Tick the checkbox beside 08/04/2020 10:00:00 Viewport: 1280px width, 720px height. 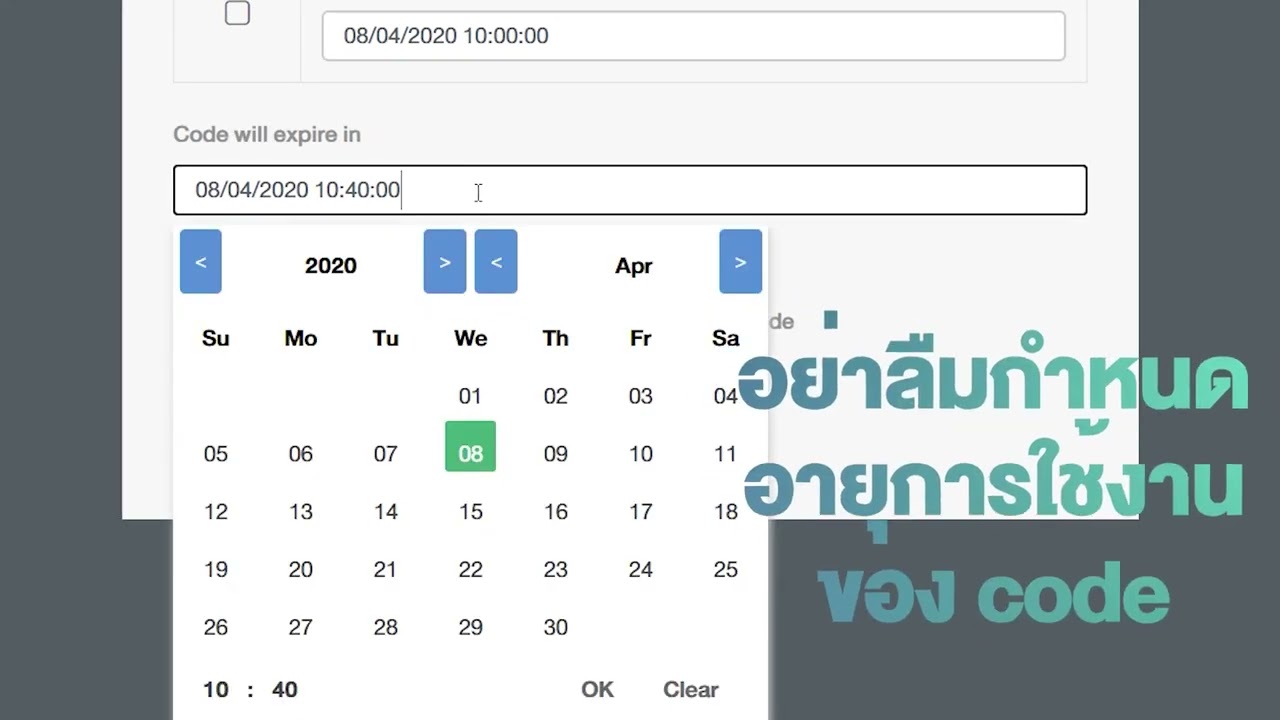[x=237, y=13]
